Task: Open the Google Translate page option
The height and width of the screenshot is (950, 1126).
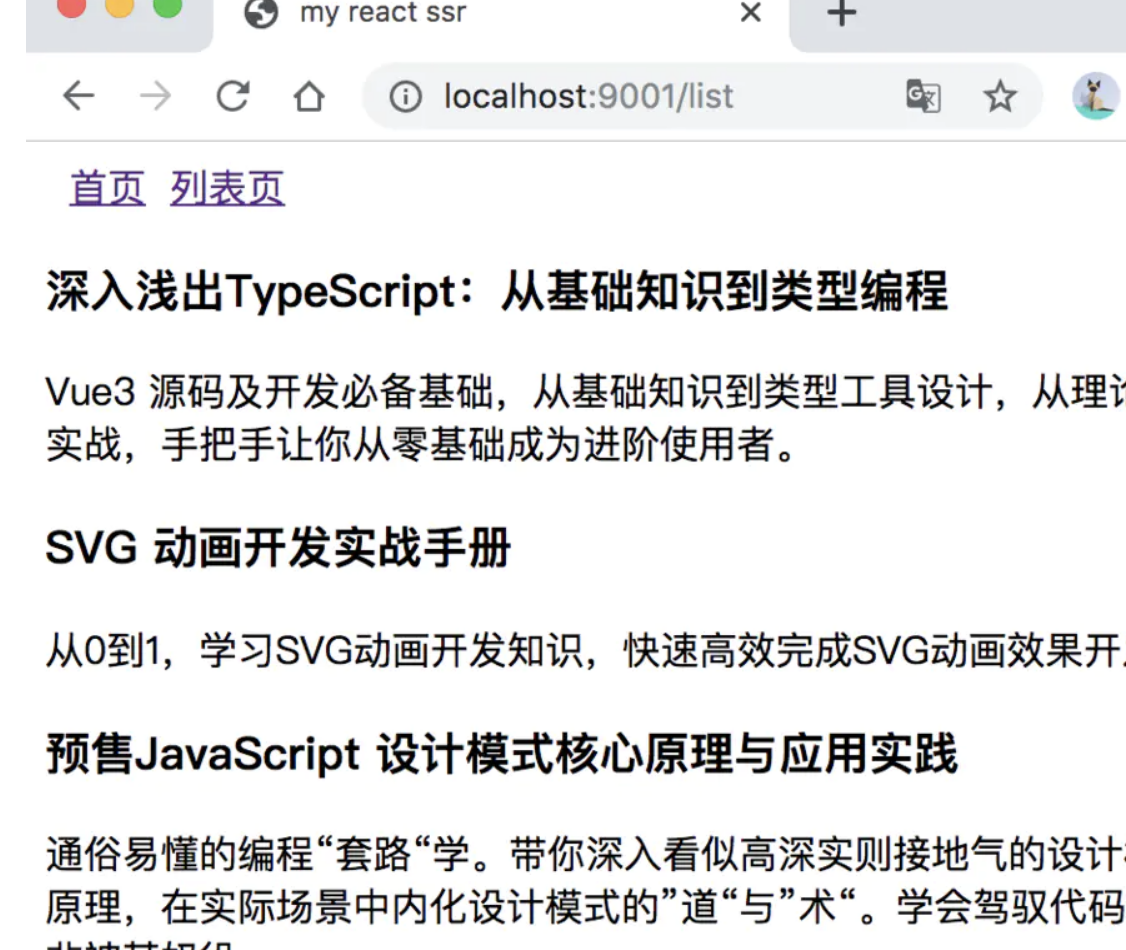Action: (922, 97)
